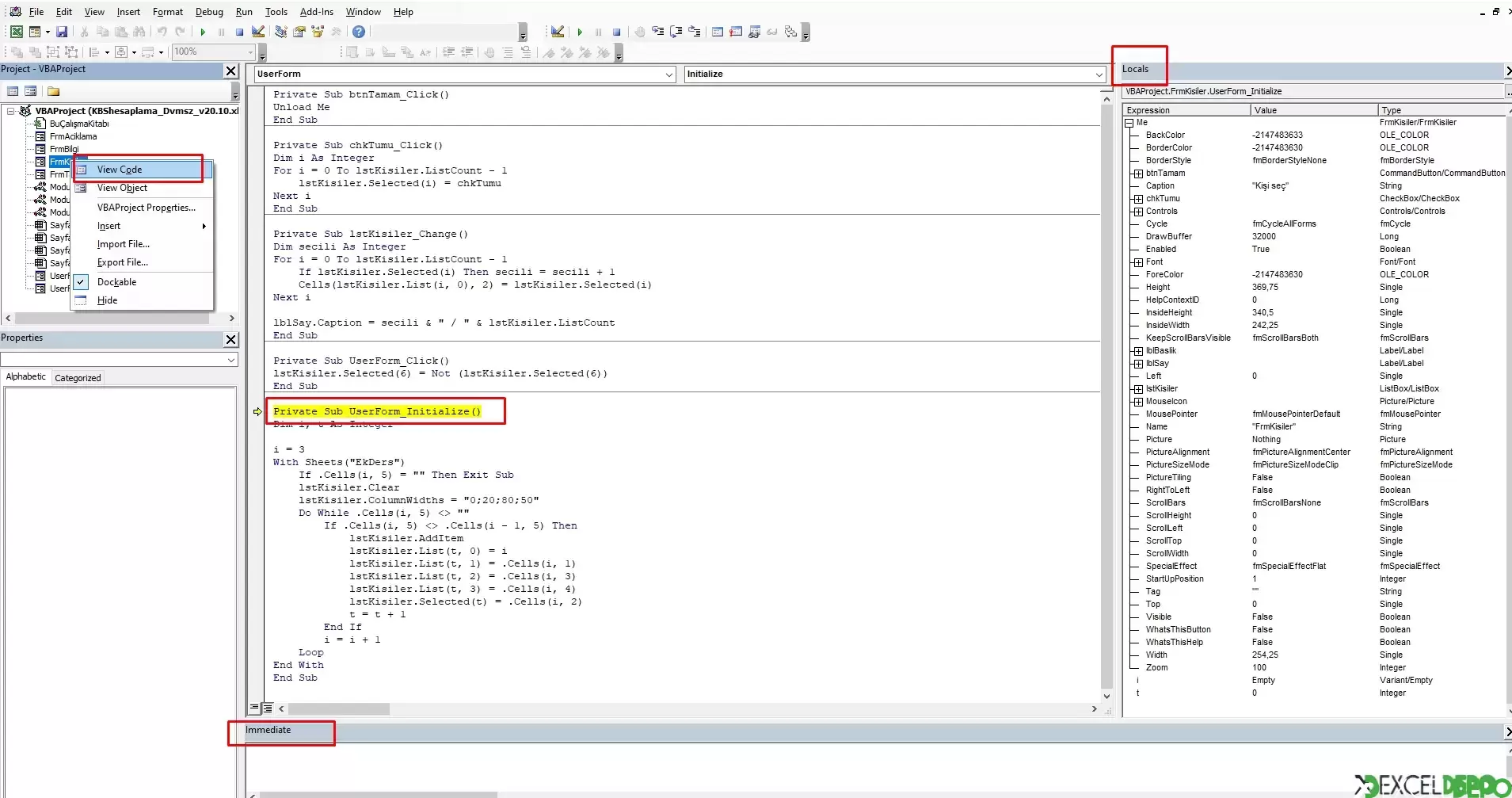Save the project with the floppy disk icon
Viewport: 1512px width, 798px height.
pos(62,32)
